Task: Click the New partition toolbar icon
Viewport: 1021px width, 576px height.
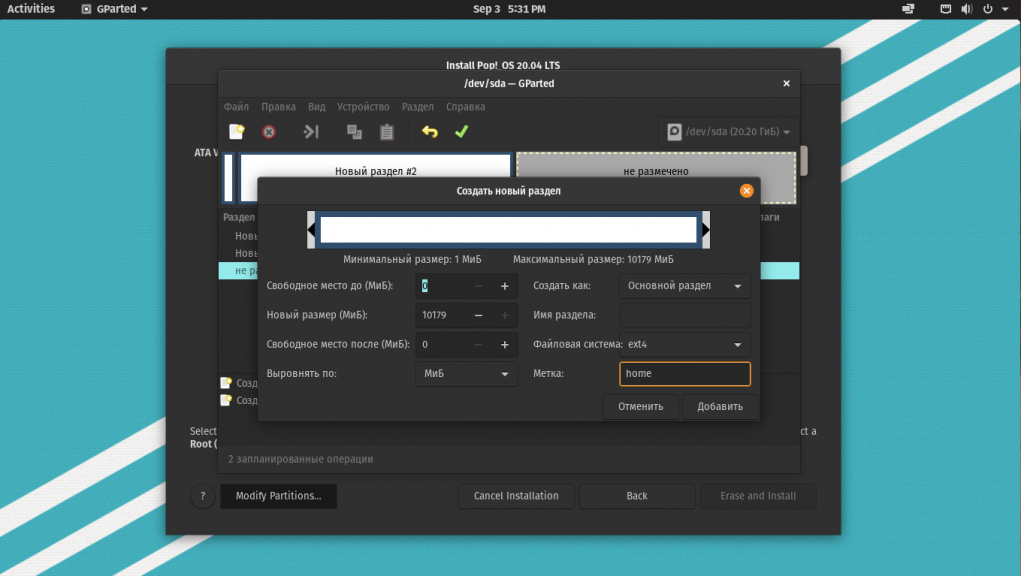Action: pos(236,132)
